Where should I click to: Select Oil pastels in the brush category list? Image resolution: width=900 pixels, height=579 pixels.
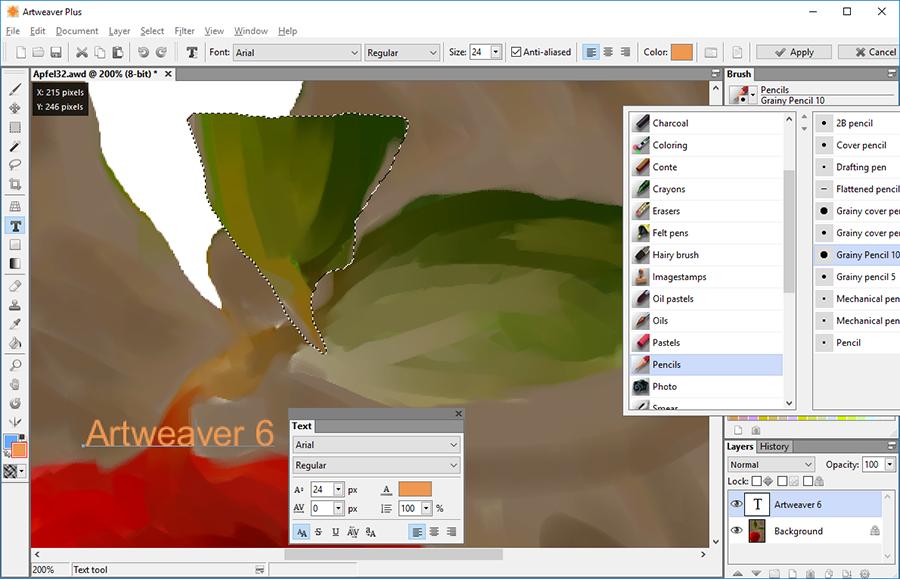[672, 299]
